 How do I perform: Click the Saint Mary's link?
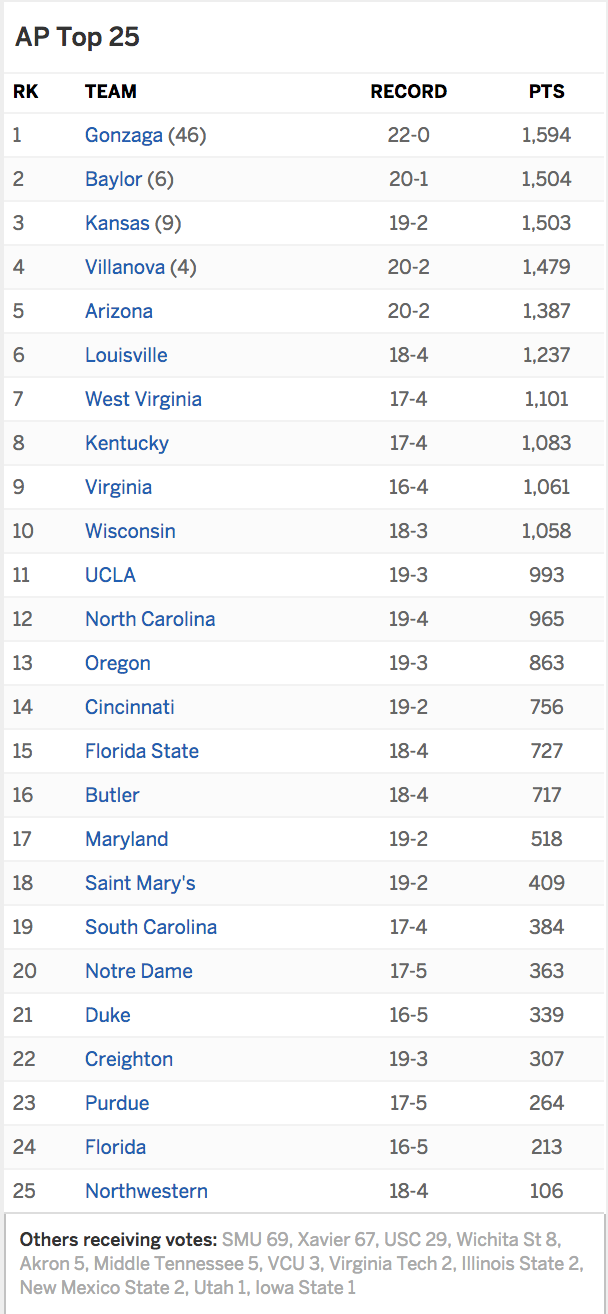point(140,883)
